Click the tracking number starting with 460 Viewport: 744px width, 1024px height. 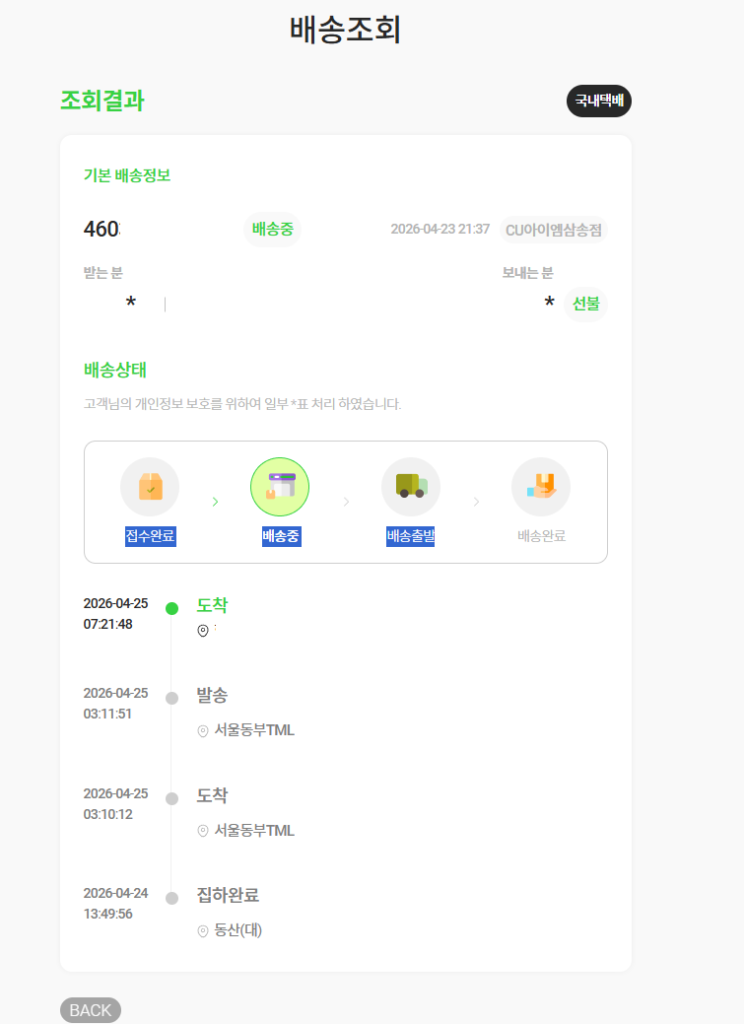[101, 229]
